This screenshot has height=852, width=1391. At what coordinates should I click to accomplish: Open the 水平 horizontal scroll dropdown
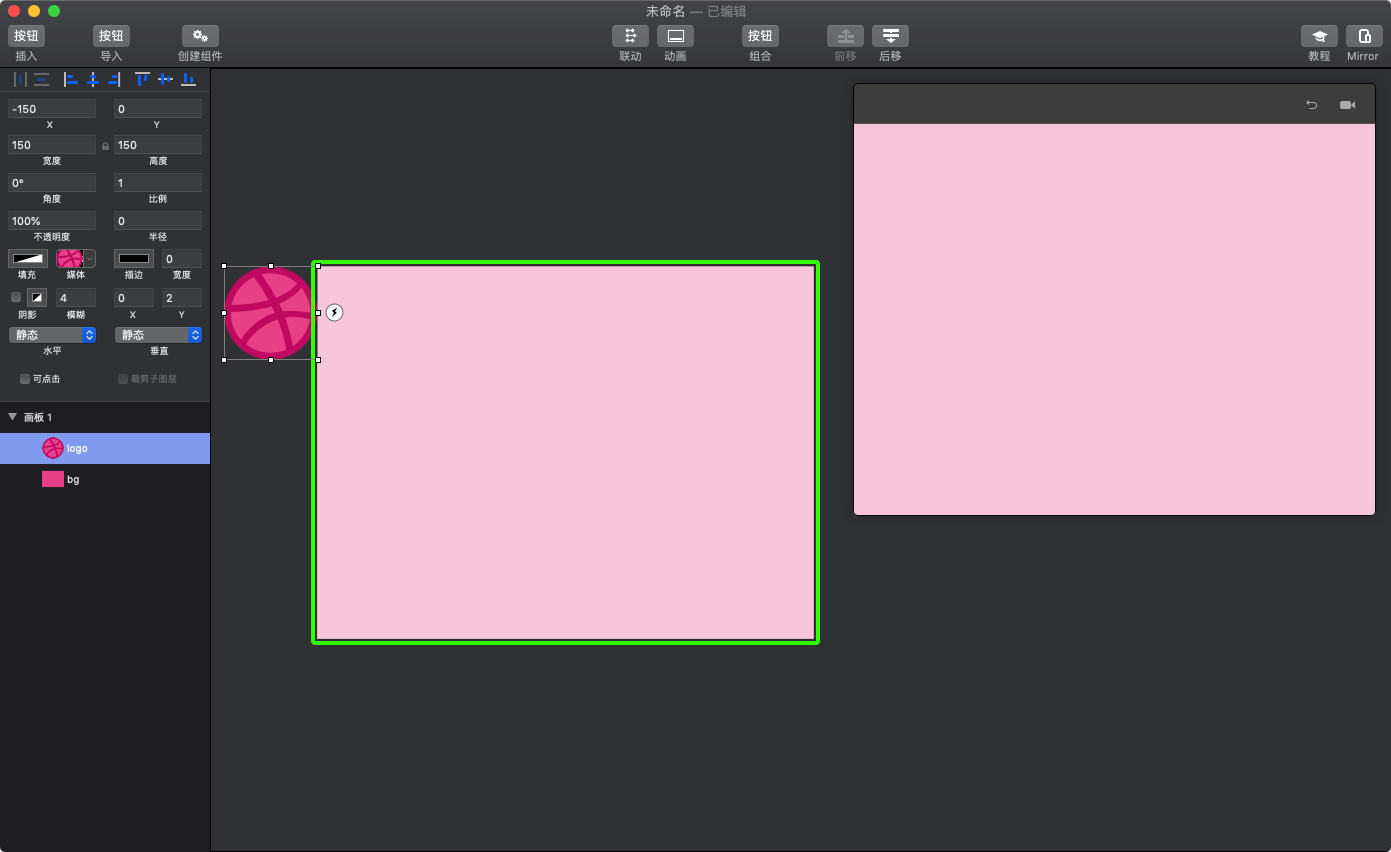pos(52,335)
